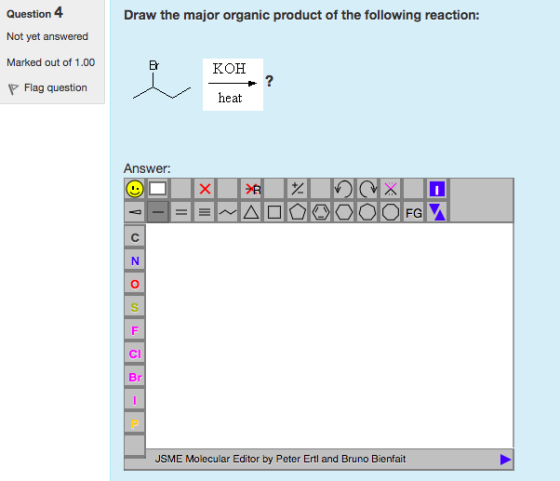Viewport: 560px width, 481px height.
Task: Click the blue info icon
Action: (x=437, y=189)
